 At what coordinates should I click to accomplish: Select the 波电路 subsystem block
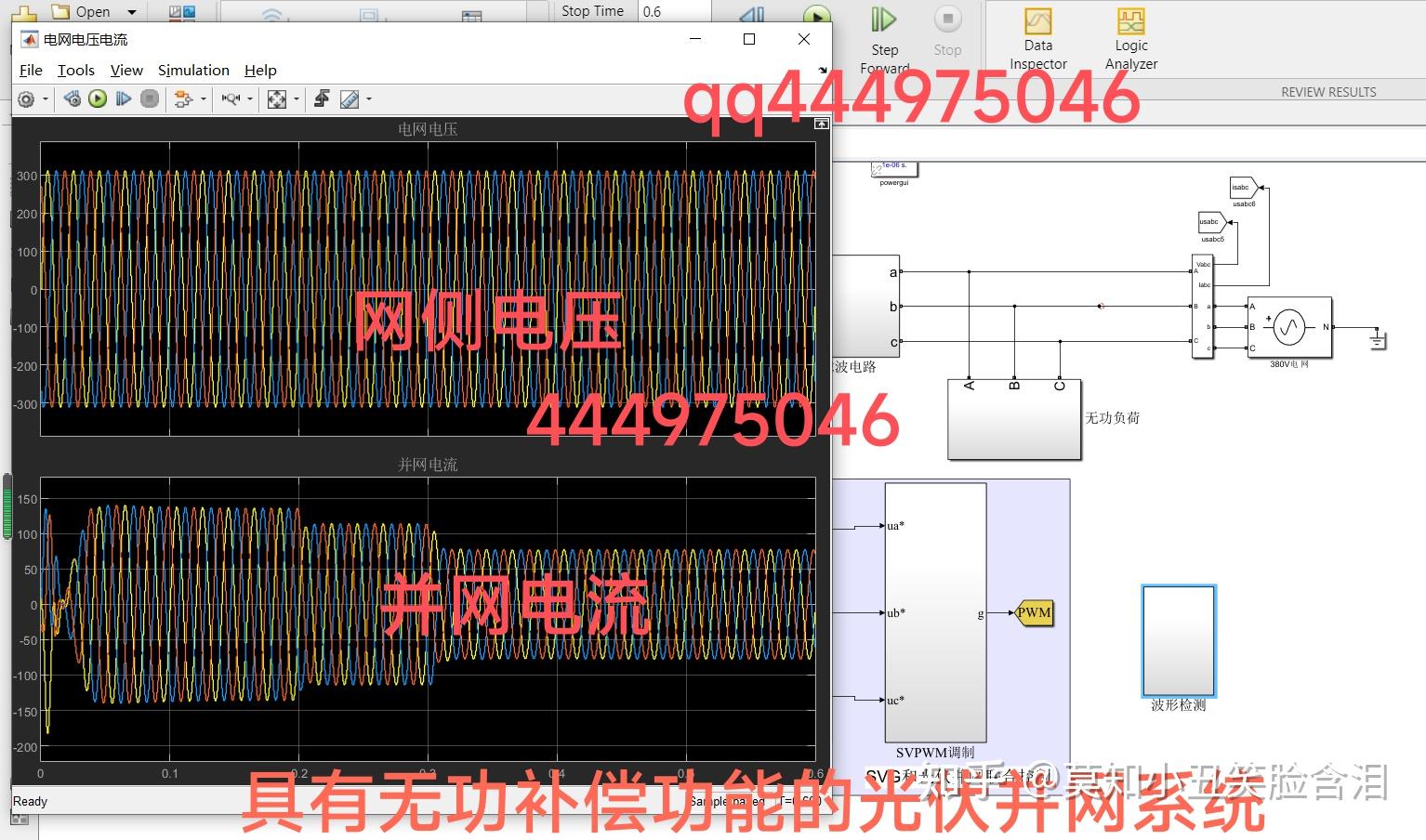[865, 307]
